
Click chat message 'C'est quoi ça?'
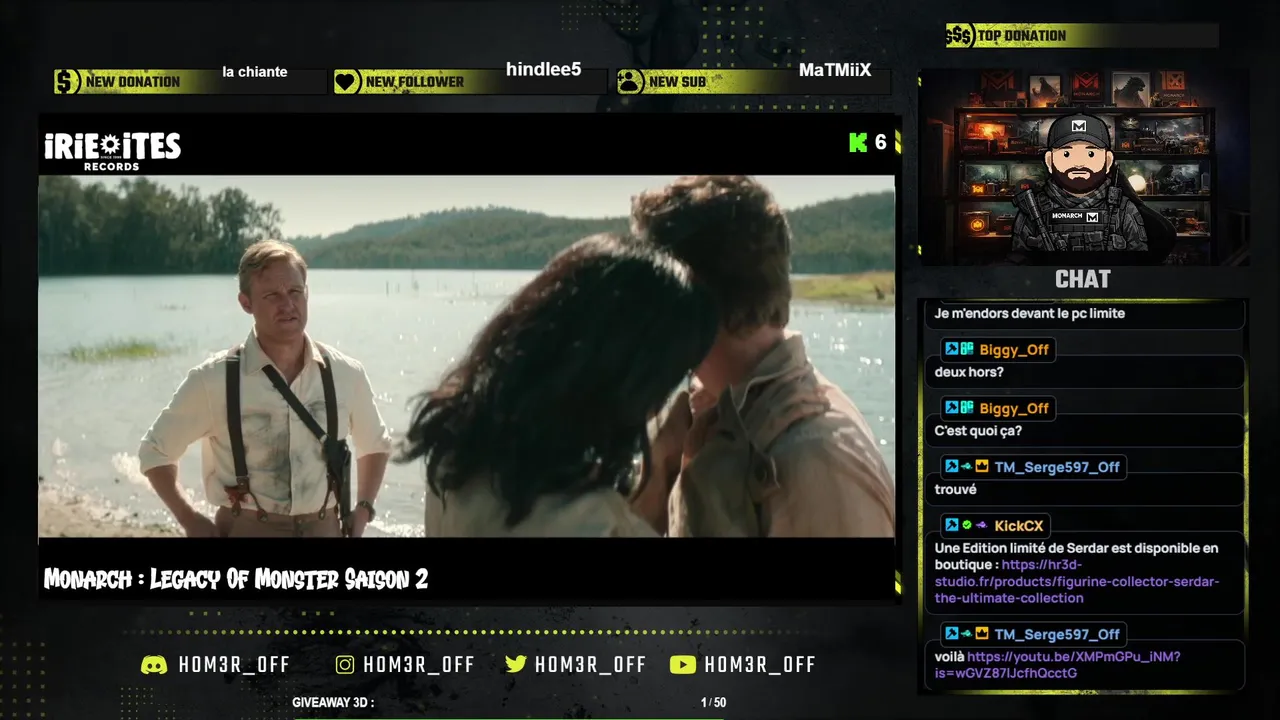pyautogui.click(x=978, y=431)
